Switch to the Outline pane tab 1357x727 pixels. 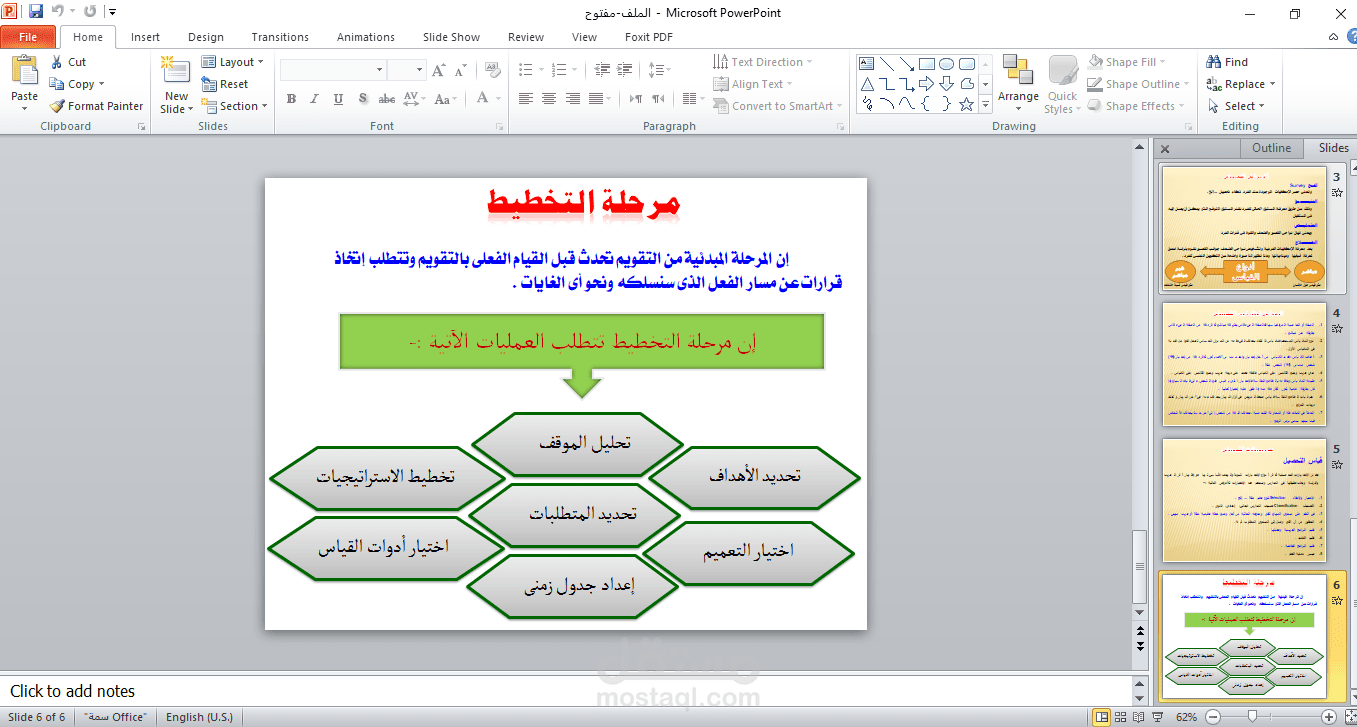tap(1272, 148)
